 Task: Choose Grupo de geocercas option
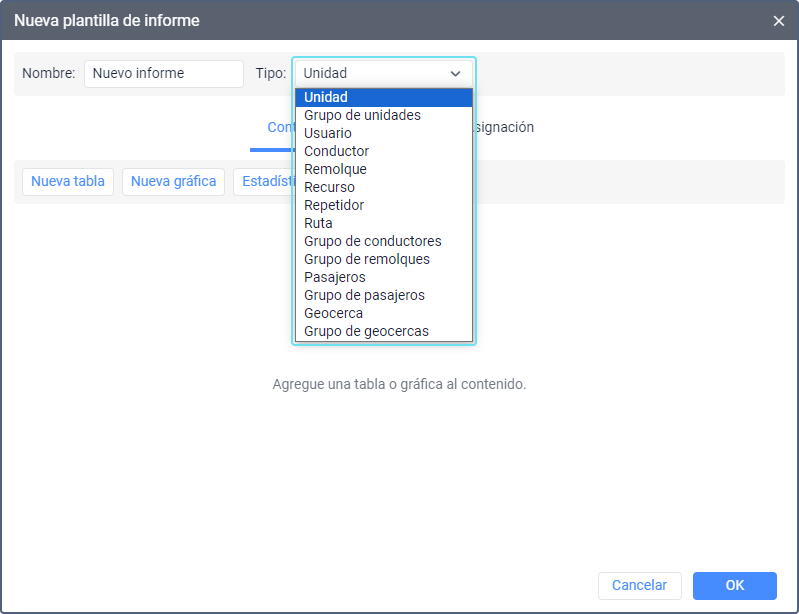point(383,331)
